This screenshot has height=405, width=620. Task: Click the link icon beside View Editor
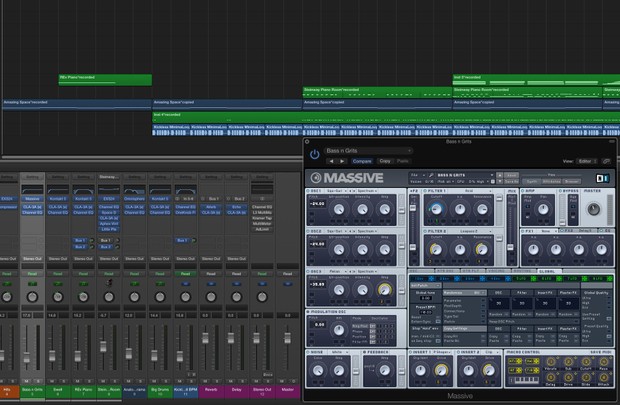tap(606, 161)
